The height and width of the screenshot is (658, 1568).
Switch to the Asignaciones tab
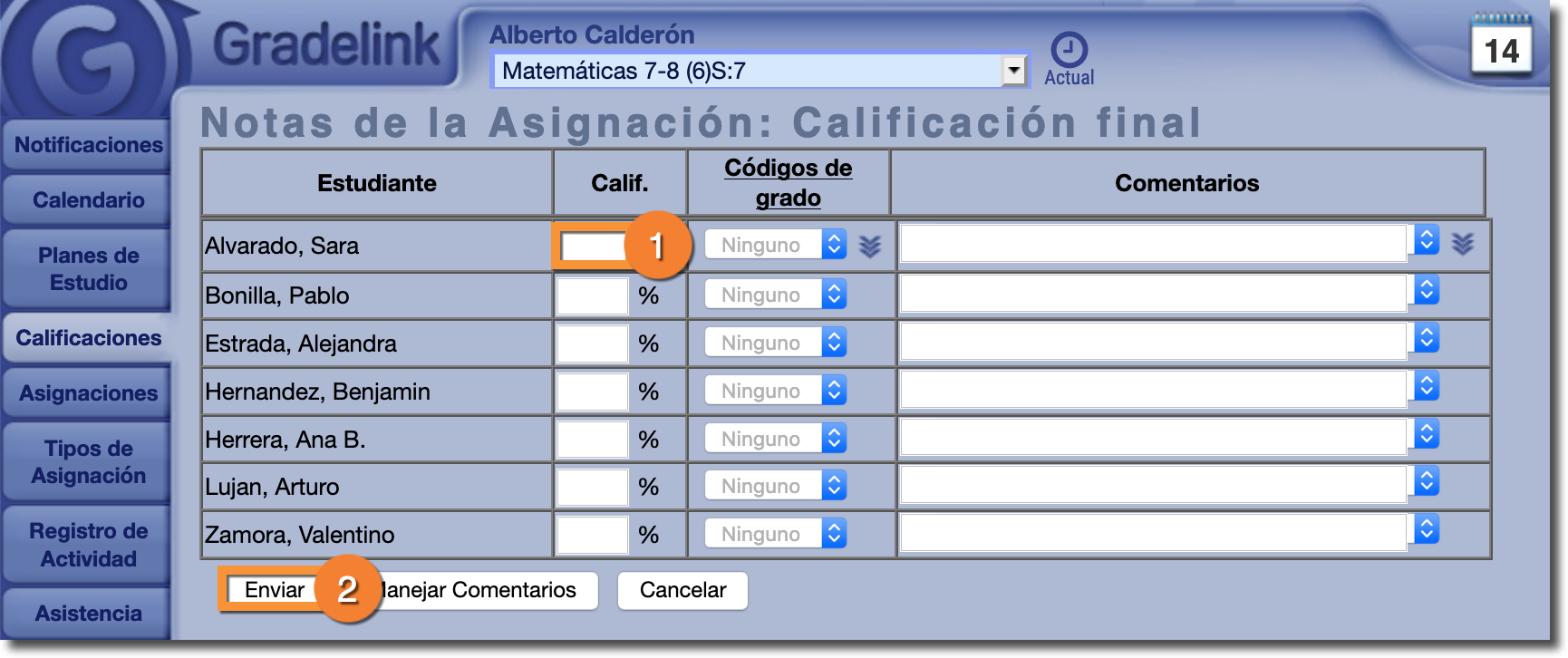88,393
